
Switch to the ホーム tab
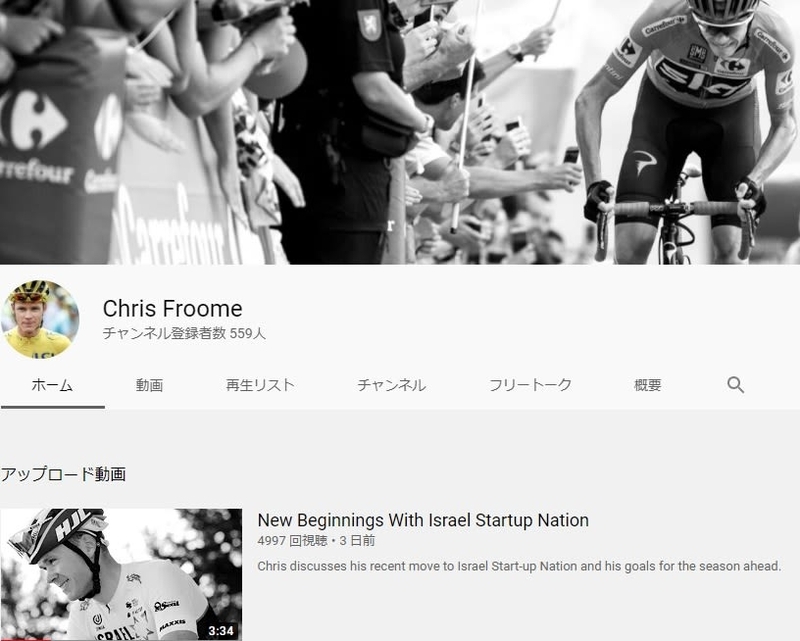pyautogui.click(x=52, y=385)
